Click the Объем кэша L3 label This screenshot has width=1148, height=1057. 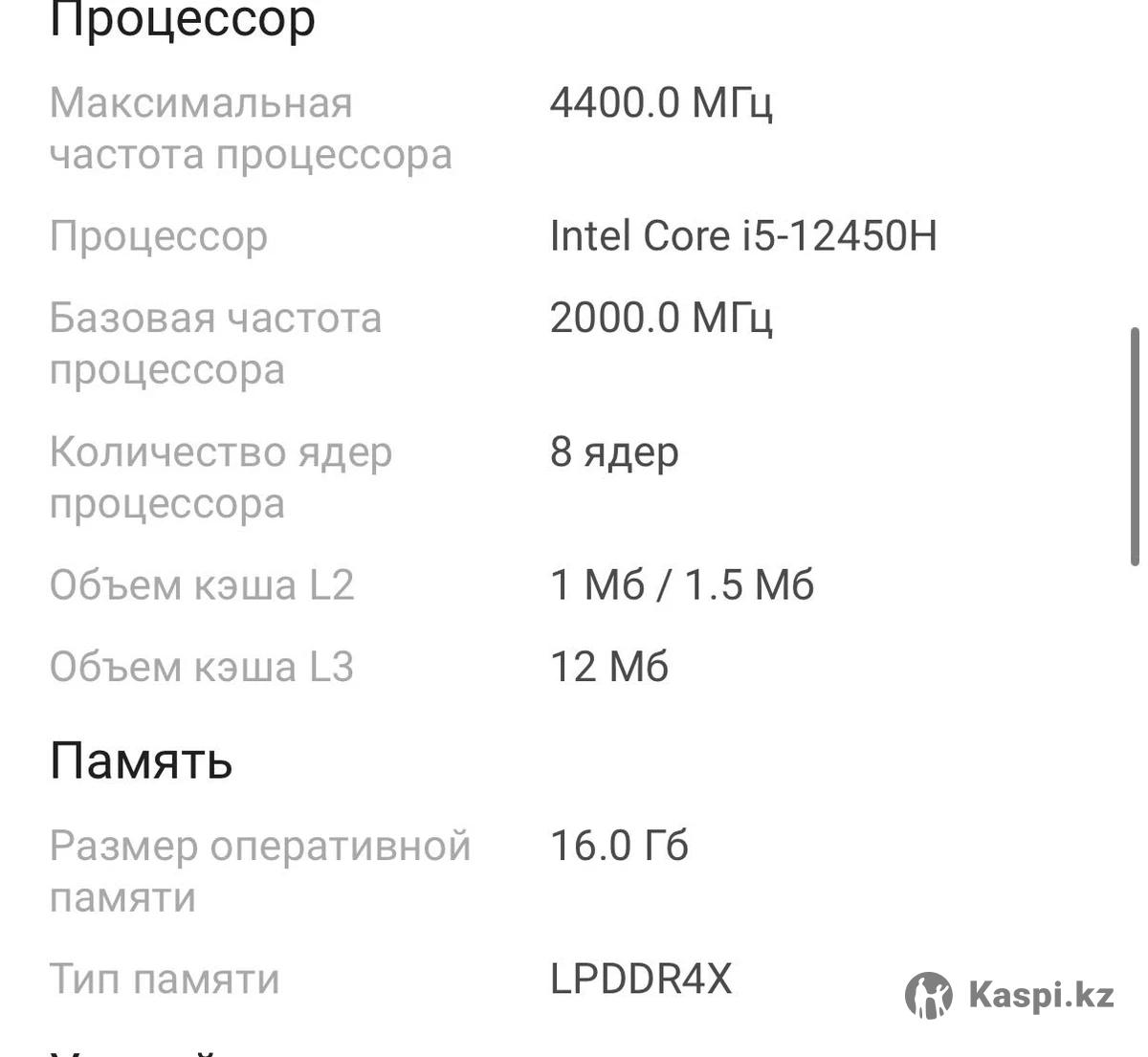coord(202,667)
